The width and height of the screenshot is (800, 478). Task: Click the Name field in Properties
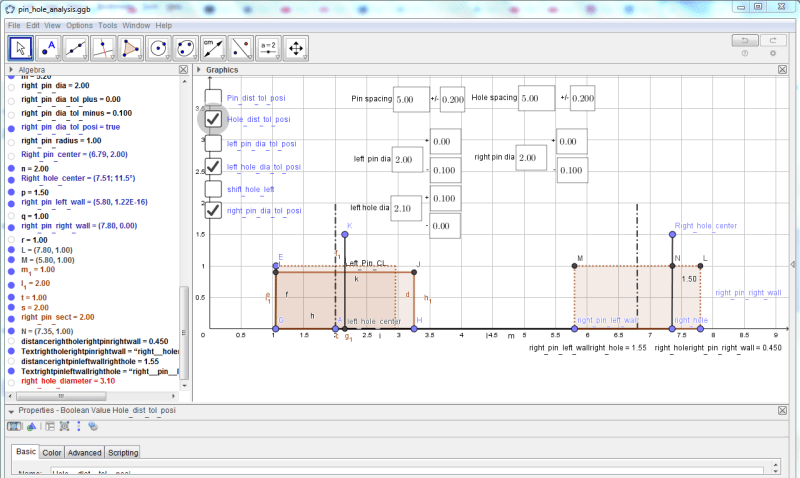click(x=407, y=472)
